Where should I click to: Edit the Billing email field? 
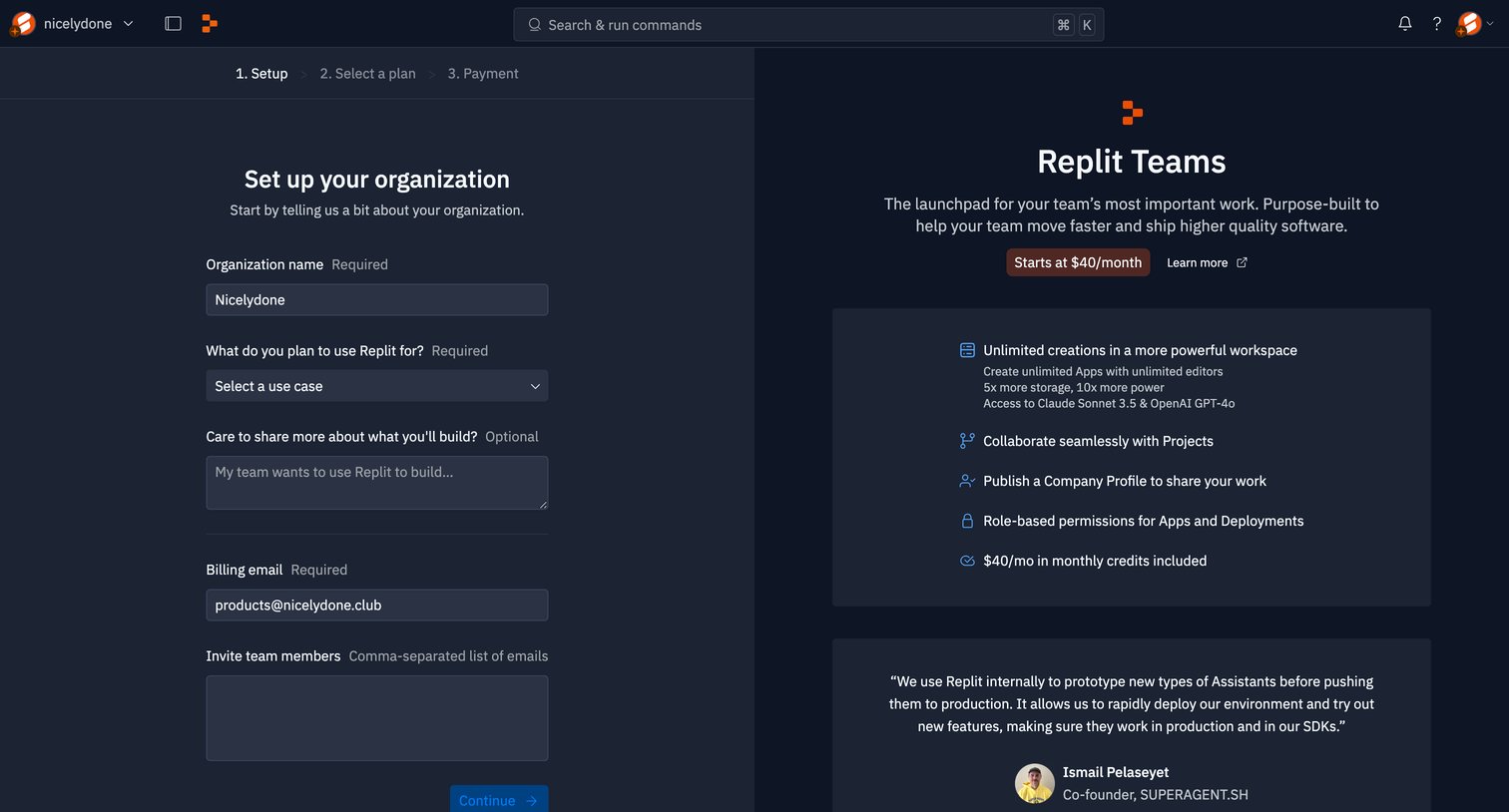click(x=377, y=606)
